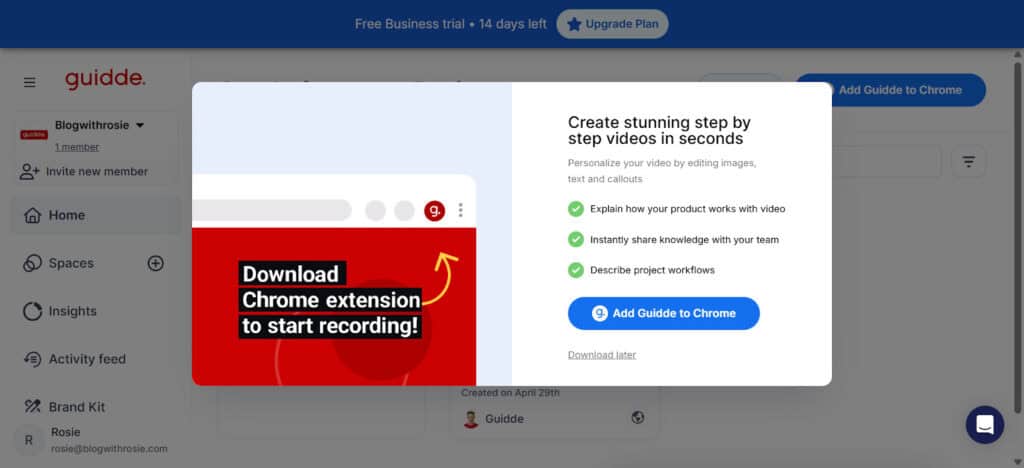Open the chat support bubble
The height and width of the screenshot is (468, 1024).
tap(985, 425)
